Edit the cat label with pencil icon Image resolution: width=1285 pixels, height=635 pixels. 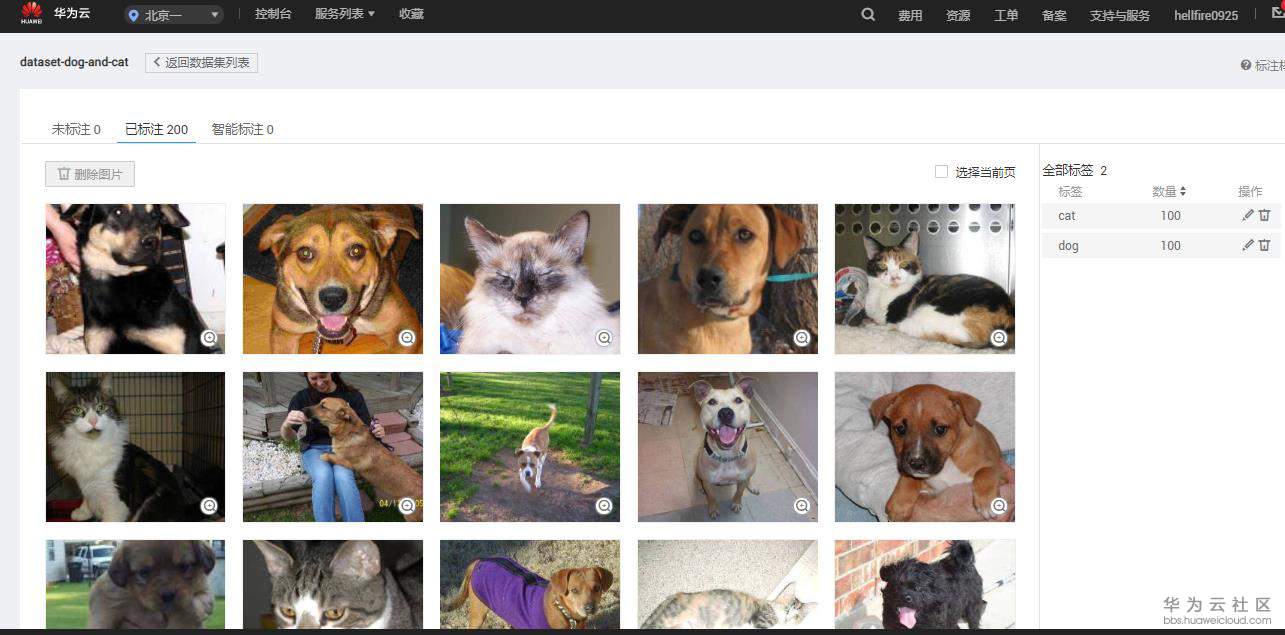point(1247,215)
